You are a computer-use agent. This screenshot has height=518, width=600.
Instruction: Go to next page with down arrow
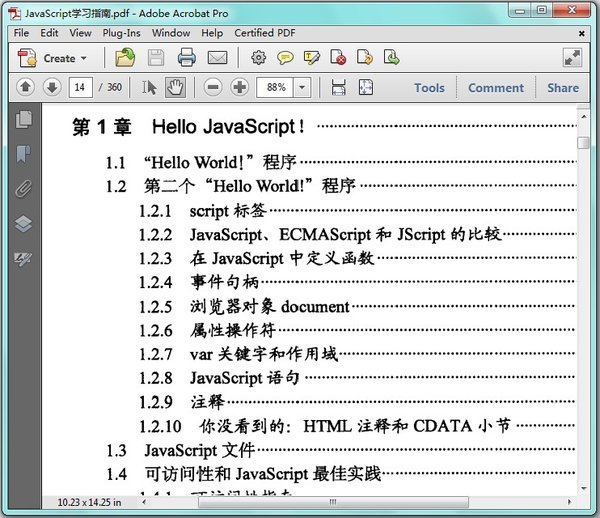click(x=52, y=87)
